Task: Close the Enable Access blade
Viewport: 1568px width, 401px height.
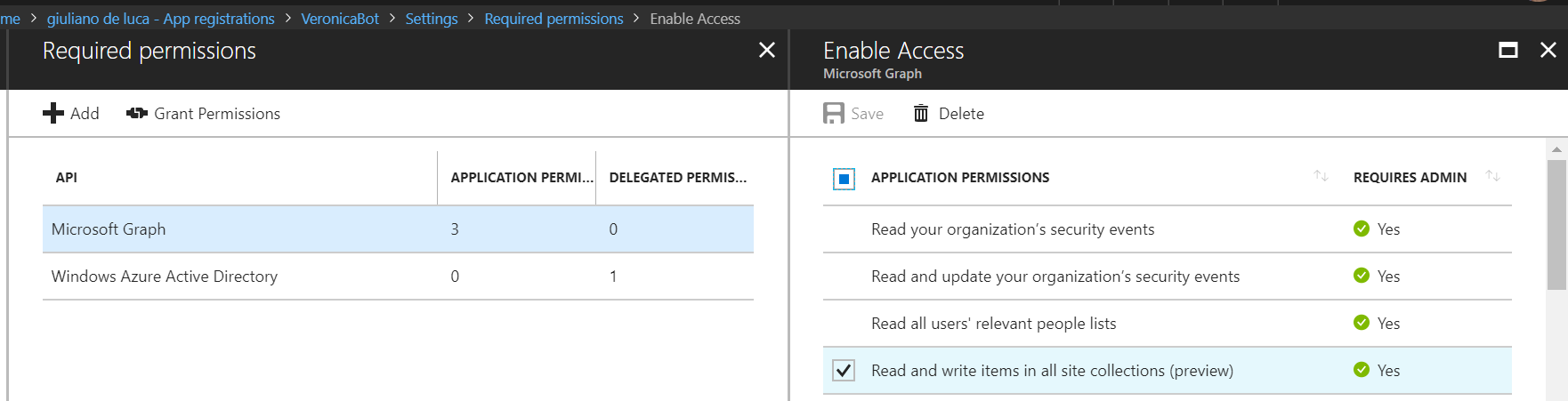Action: point(1548,51)
